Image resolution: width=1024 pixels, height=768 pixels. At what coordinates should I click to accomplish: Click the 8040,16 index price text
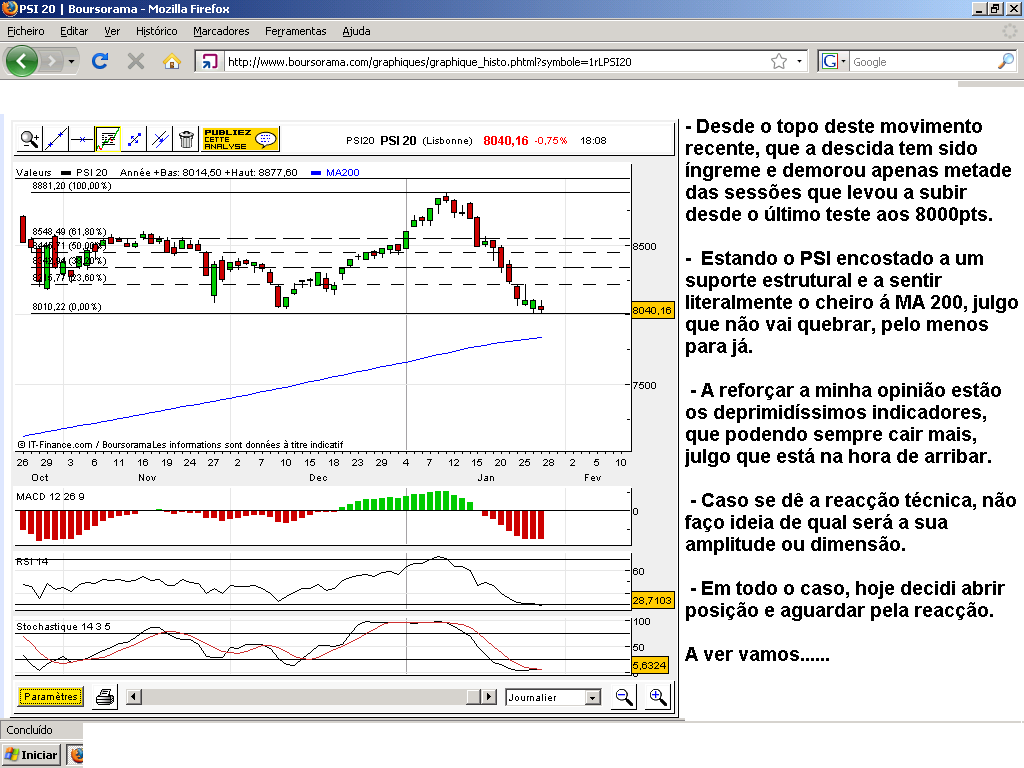(505, 140)
